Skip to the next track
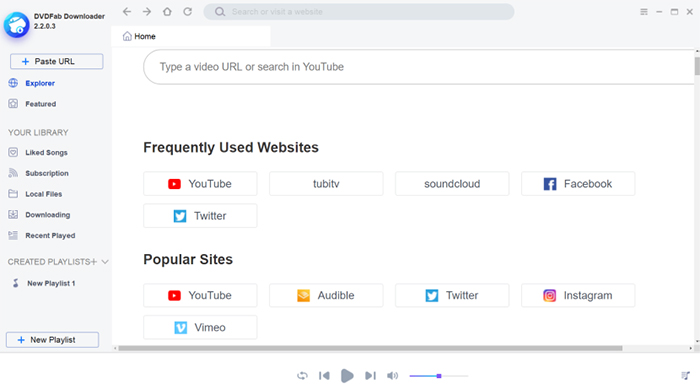 point(370,376)
